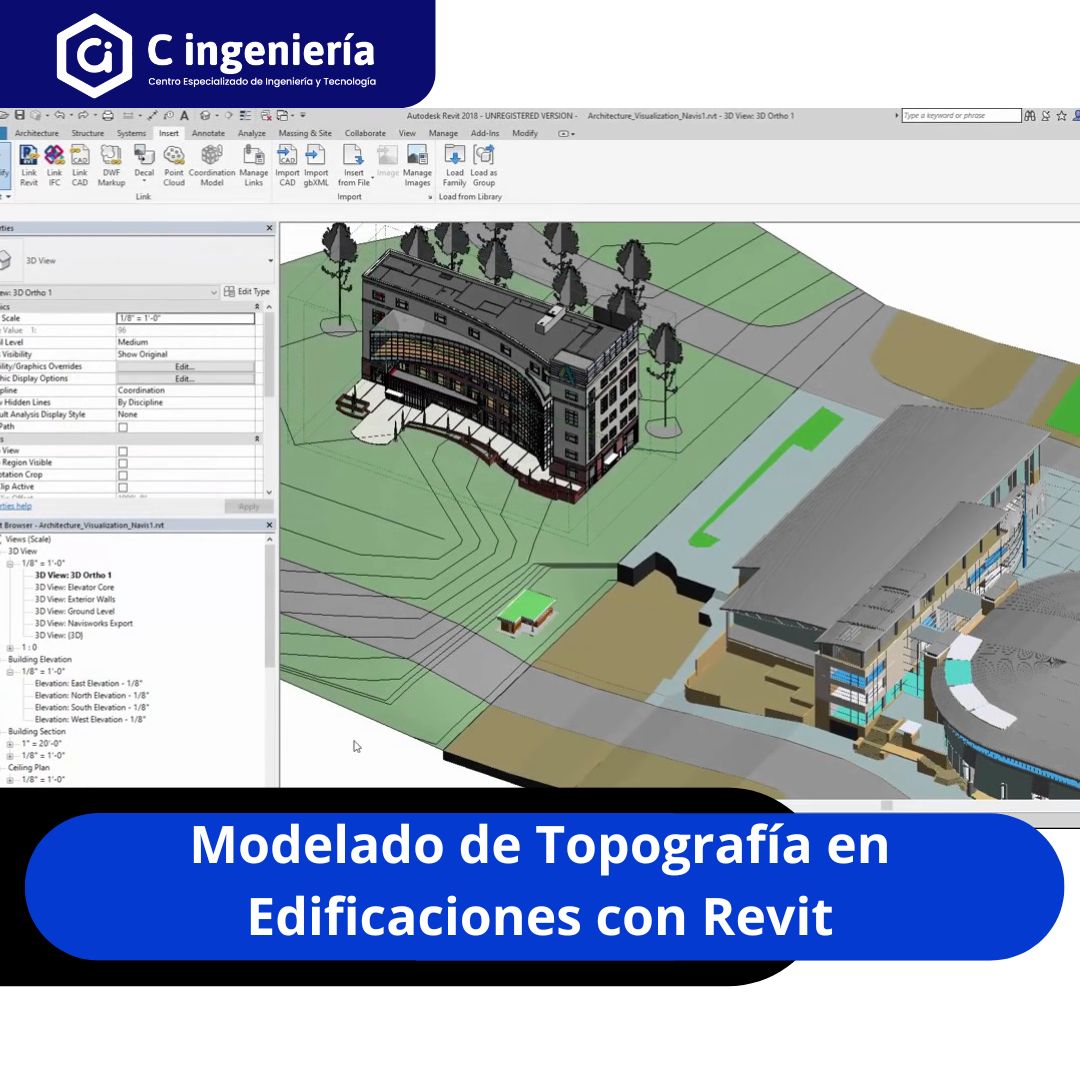Select the Point Cloud tool
The image size is (1080, 1080).
(x=174, y=160)
